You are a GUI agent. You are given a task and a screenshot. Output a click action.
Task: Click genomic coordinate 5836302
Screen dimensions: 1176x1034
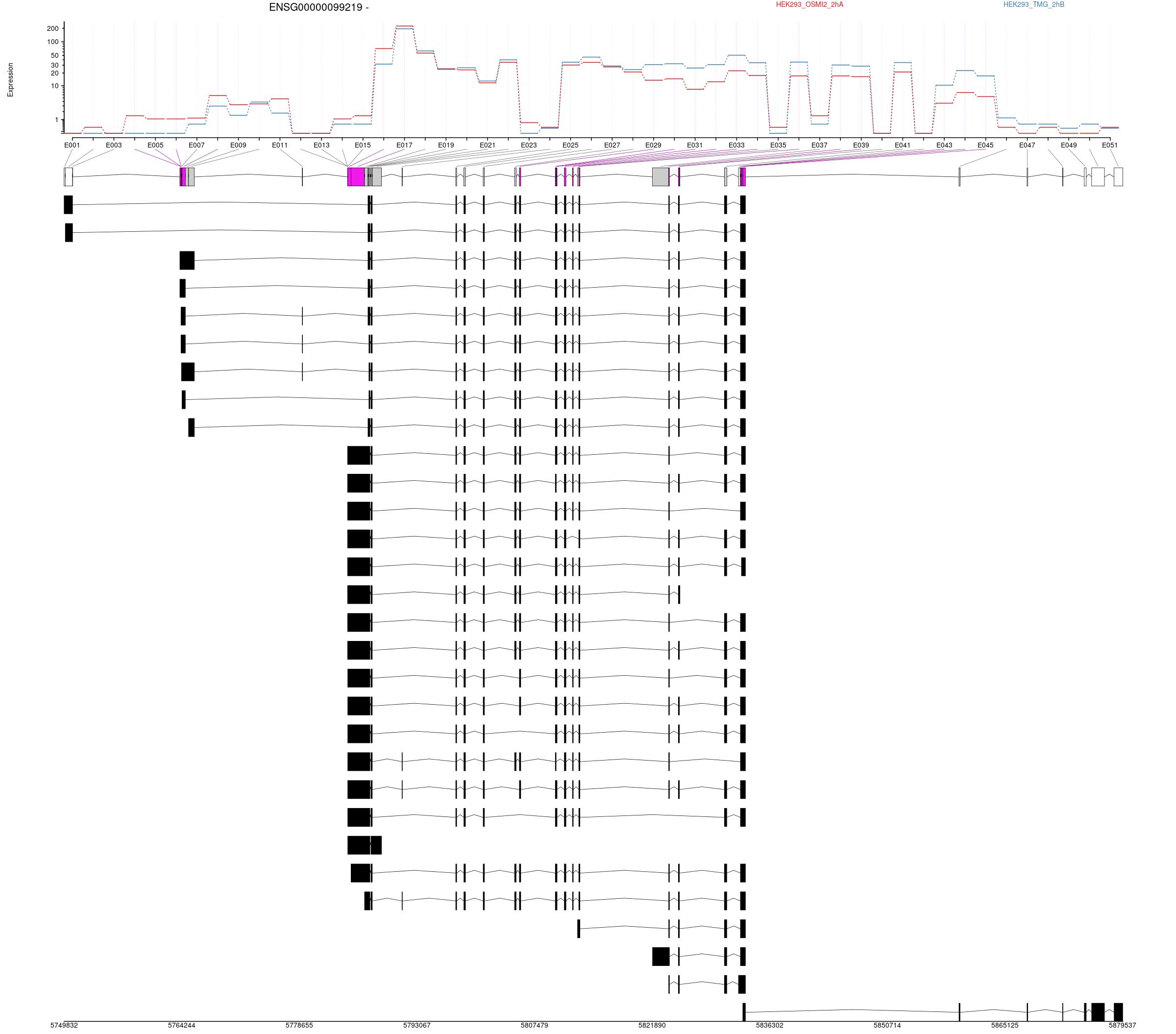click(x=770, y=1025)
